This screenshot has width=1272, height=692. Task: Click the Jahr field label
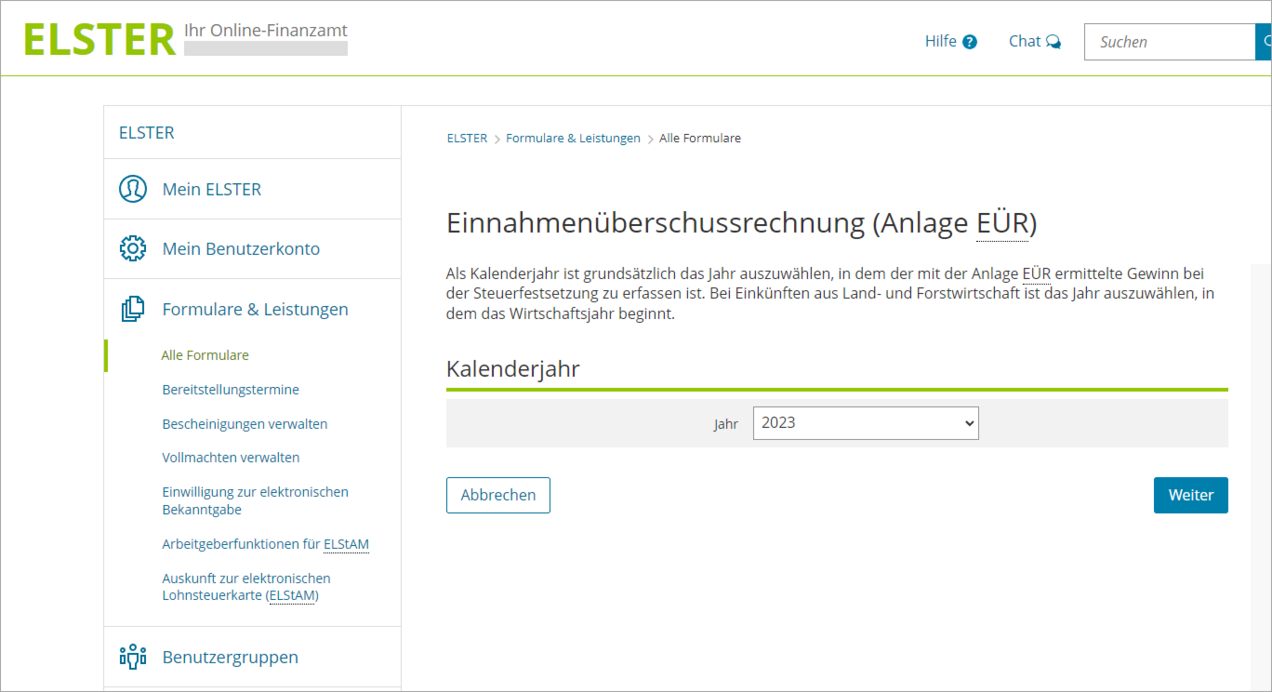(x=726, y=424)
